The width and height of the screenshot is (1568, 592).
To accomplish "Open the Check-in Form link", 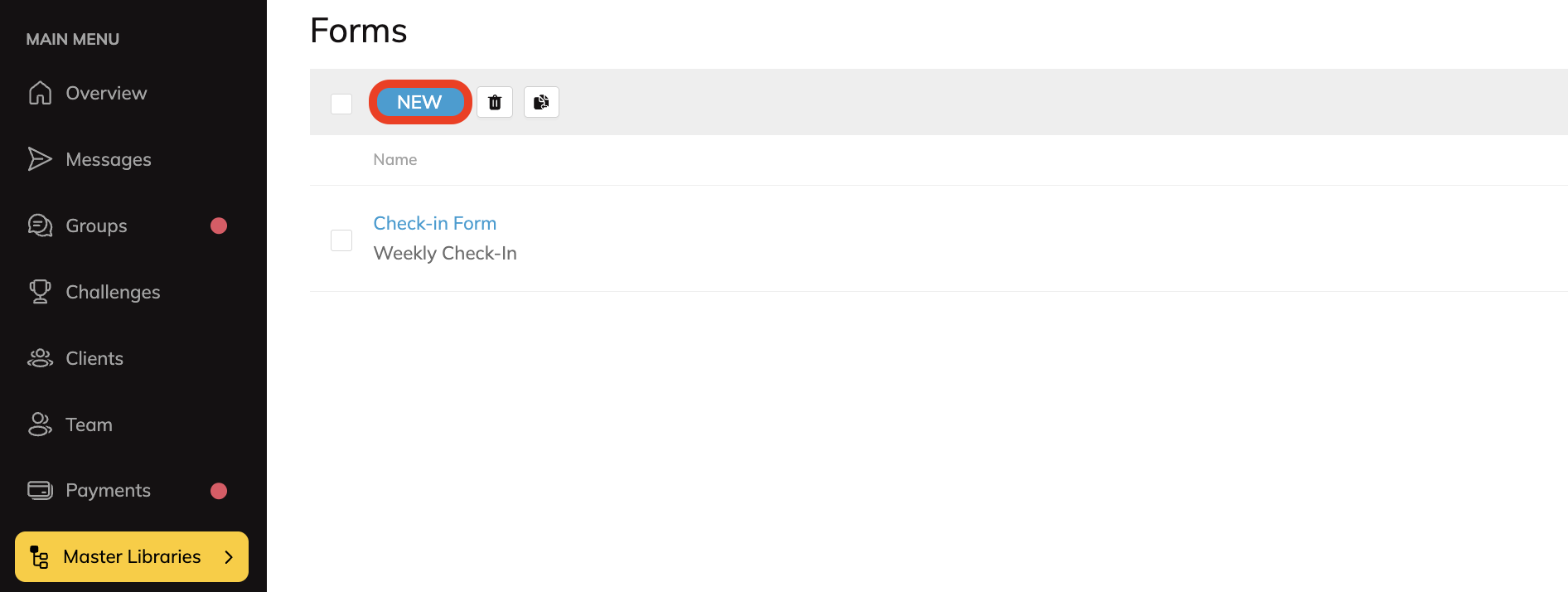I will (434, 223).
